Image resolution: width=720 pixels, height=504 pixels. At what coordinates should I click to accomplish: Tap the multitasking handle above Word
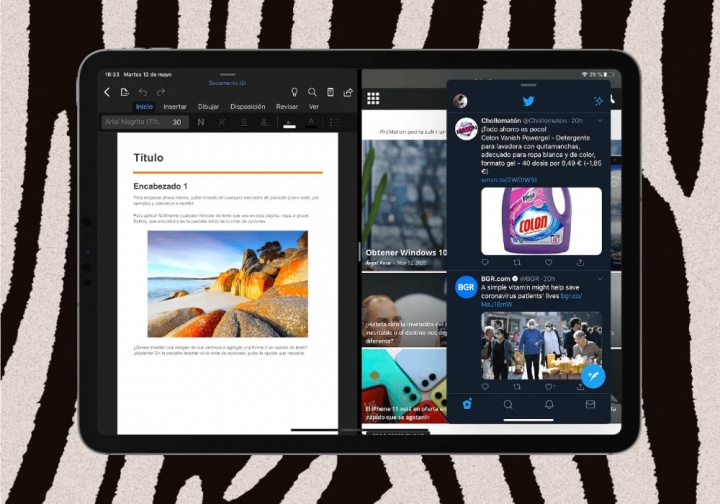[x=228, y=74]
